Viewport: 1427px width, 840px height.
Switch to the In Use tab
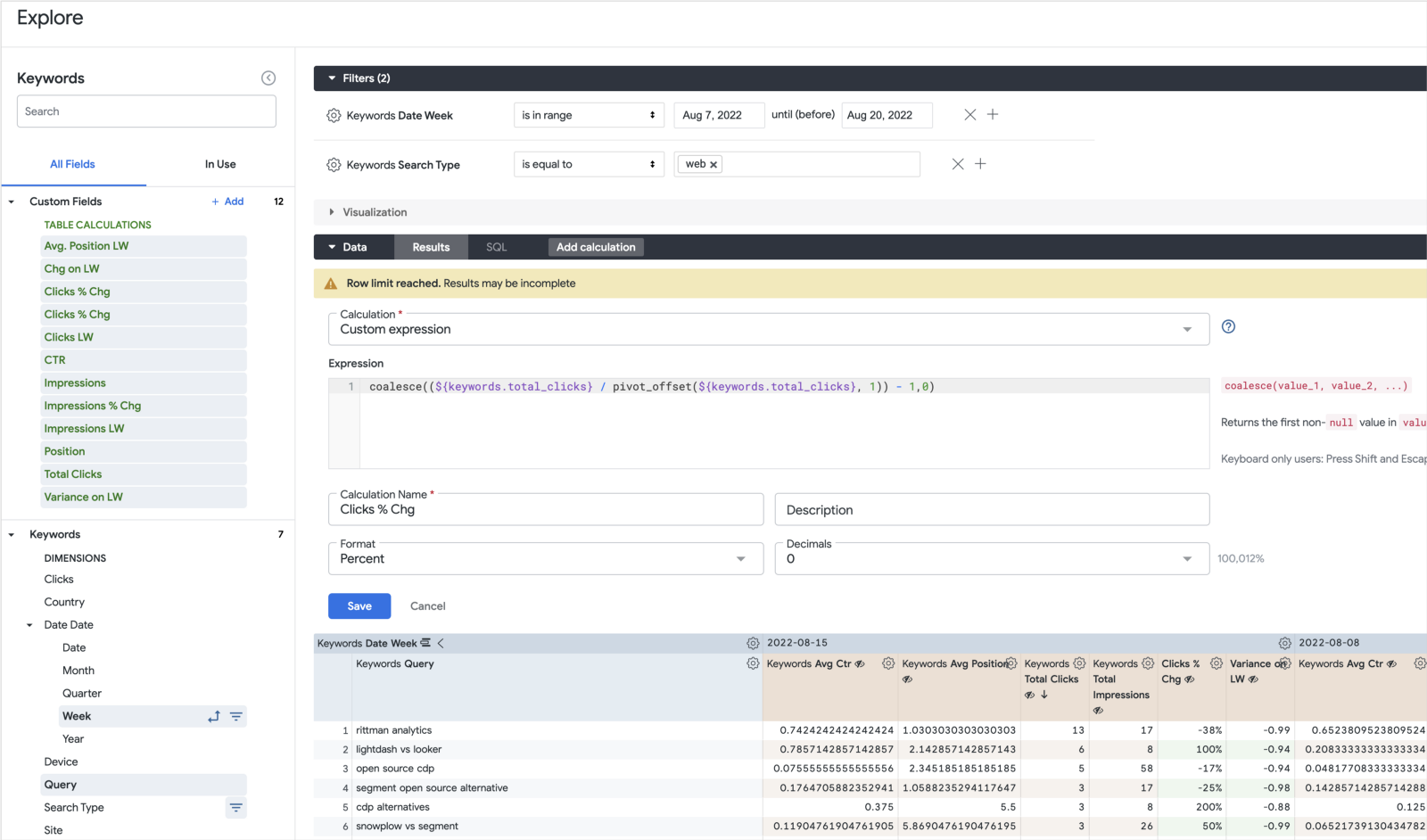click(x=220, y=164)
